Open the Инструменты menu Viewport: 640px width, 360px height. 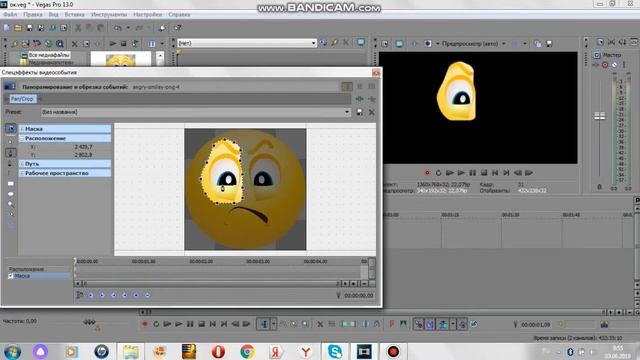109,14
